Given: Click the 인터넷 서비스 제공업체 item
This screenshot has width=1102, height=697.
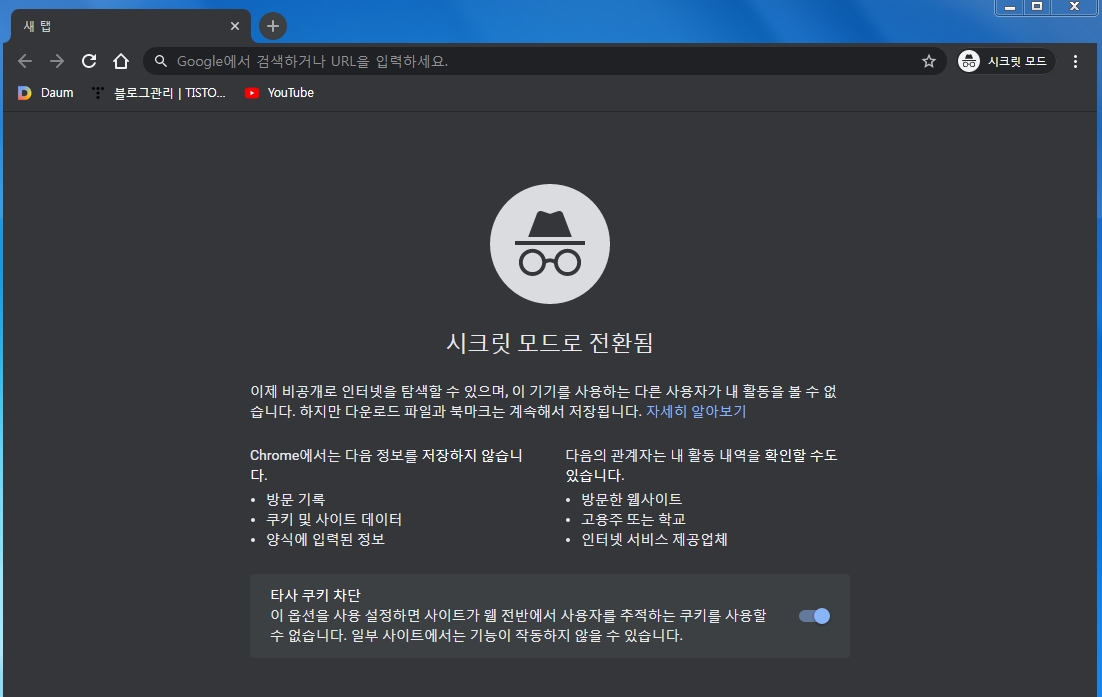Looking at the screenshot, I should point(654,540).
